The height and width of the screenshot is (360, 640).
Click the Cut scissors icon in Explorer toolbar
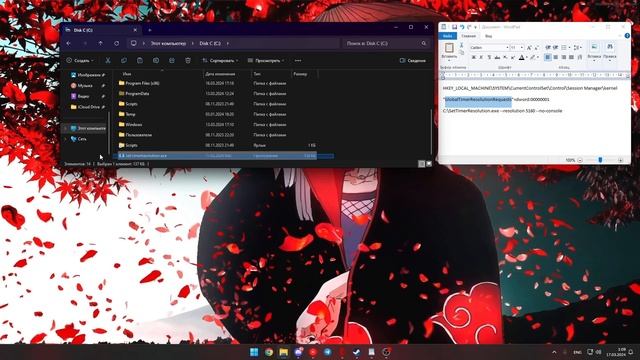[x=108, y=60]
